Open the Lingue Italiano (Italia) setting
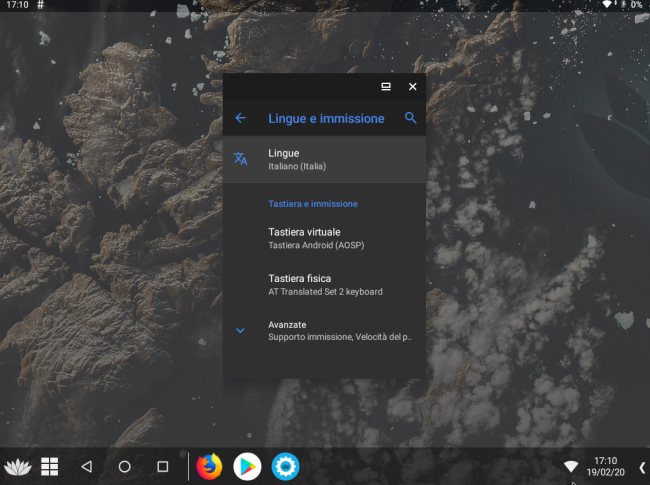The image size is (650, 485). pos(324,159)
